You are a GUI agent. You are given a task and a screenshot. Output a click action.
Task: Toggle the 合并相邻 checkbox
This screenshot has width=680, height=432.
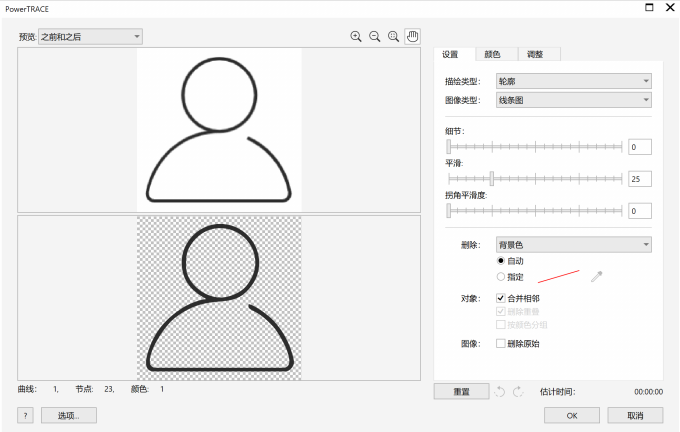pyautogui.click(x=500, y=298)
